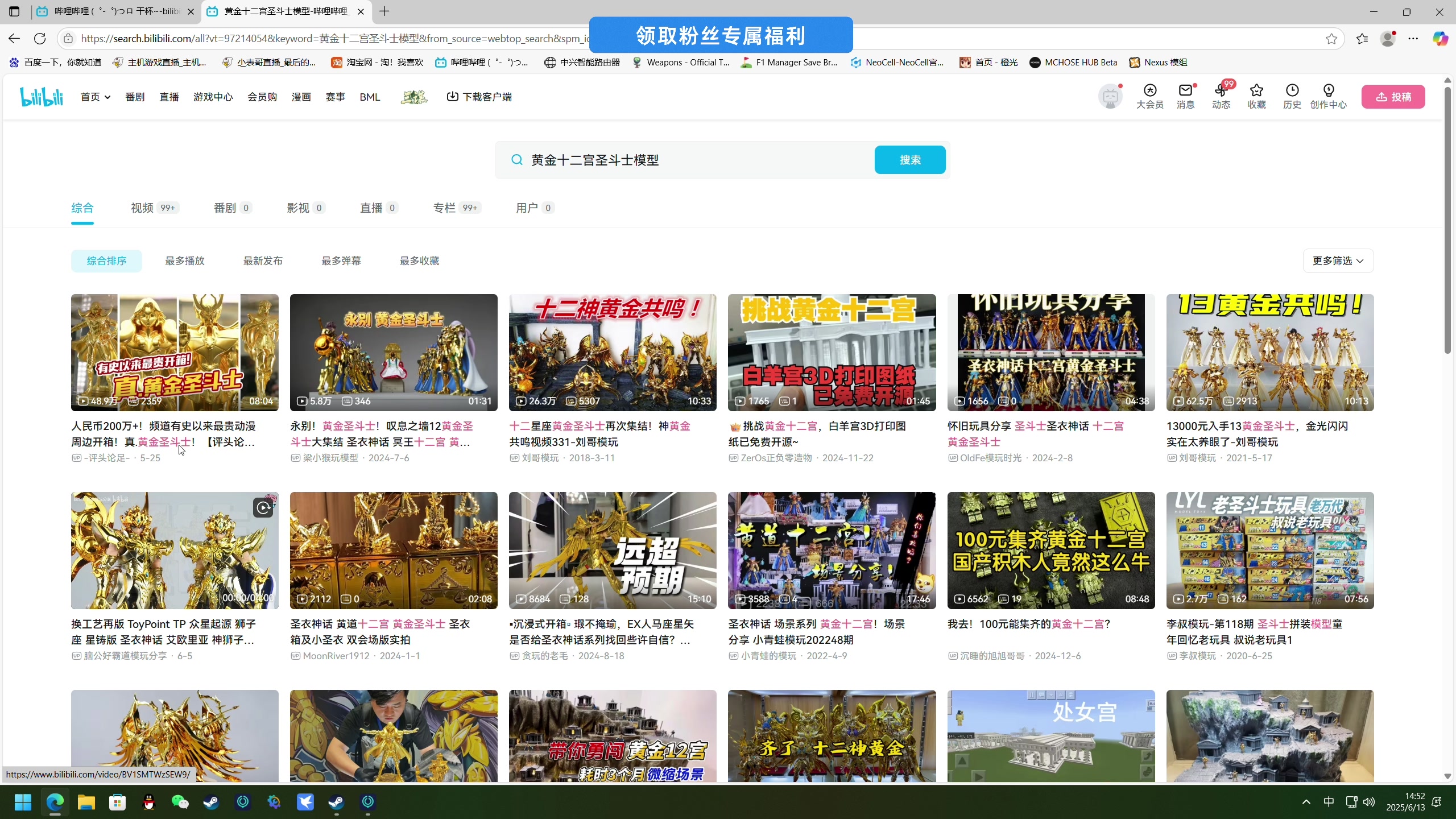Image resolution: width=1456 pixels, height=819 pixels.
Task: Switch to the 番剧 results tab
Action: [x=232, y=208]
